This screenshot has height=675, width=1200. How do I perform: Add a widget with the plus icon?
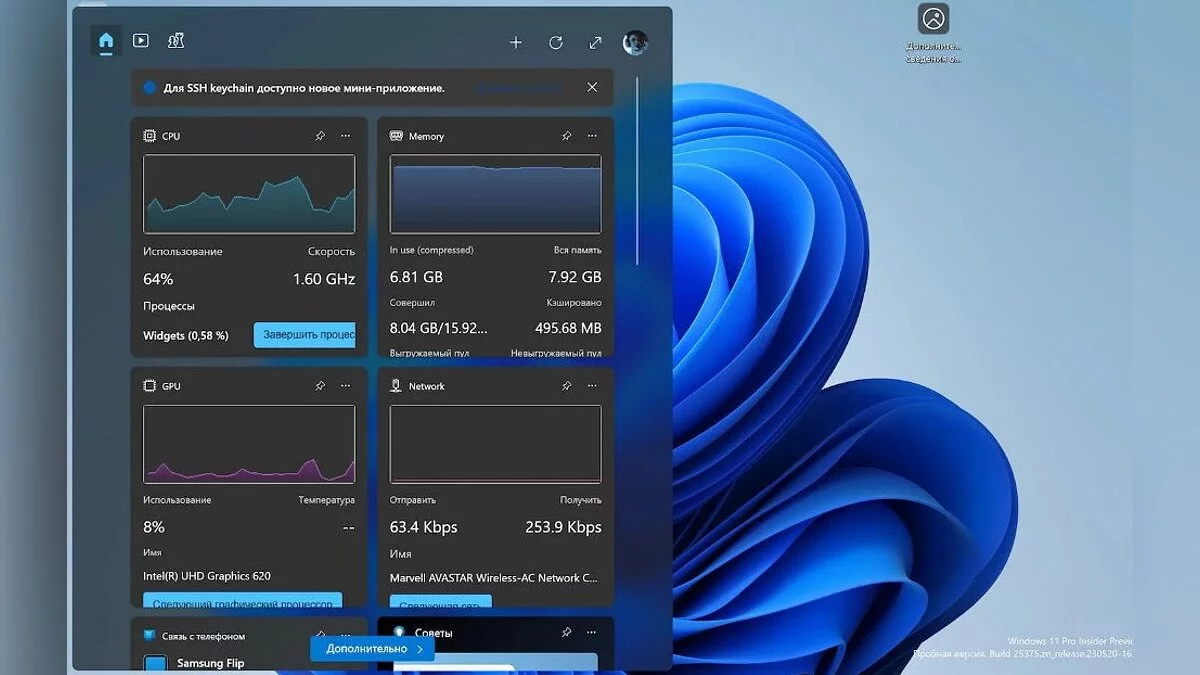[x=516, y=42]
